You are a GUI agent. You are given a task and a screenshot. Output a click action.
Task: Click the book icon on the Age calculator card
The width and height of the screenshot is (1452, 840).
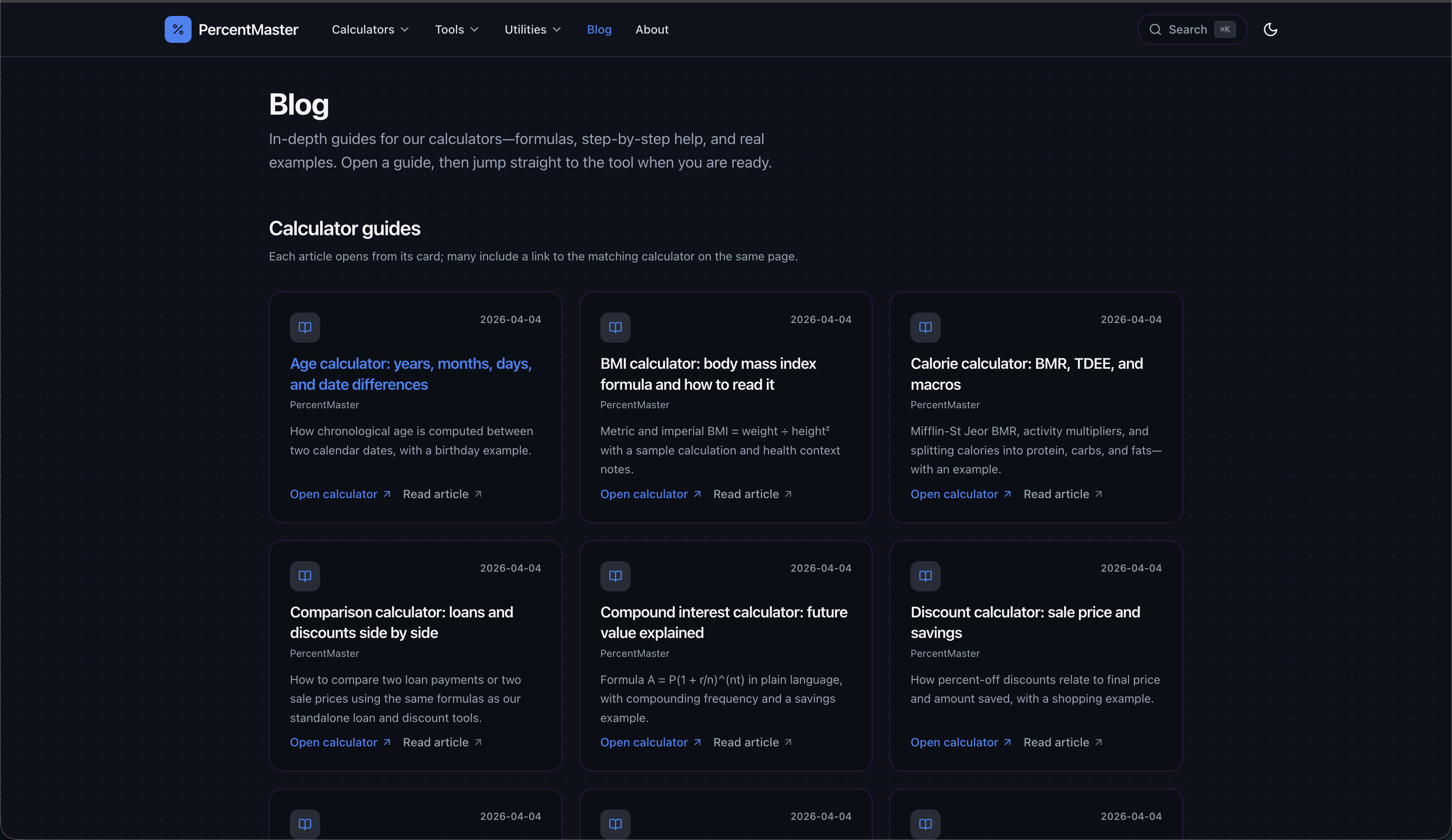coord(305,327)
